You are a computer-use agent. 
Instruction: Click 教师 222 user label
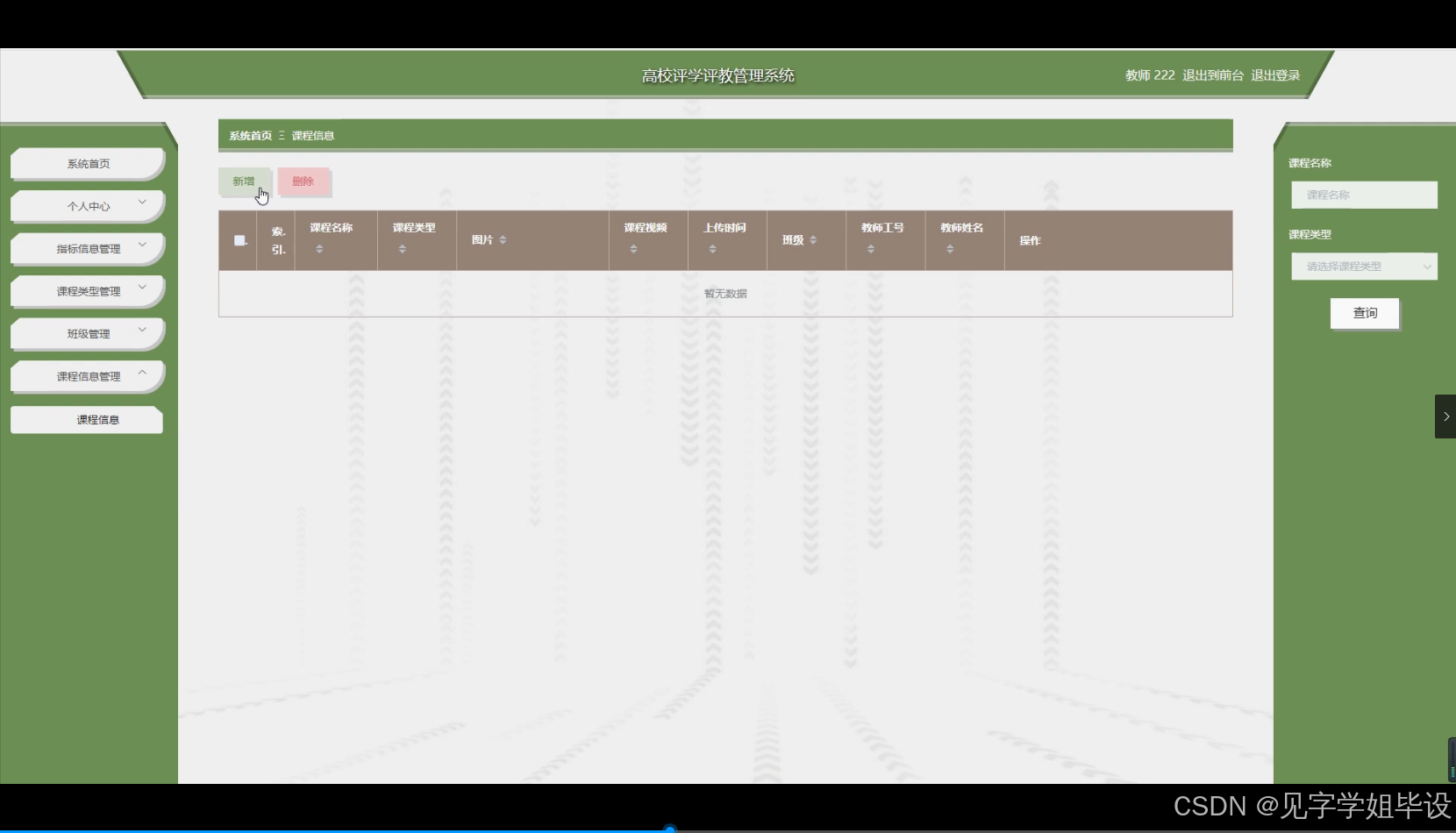coord(1150,75)
